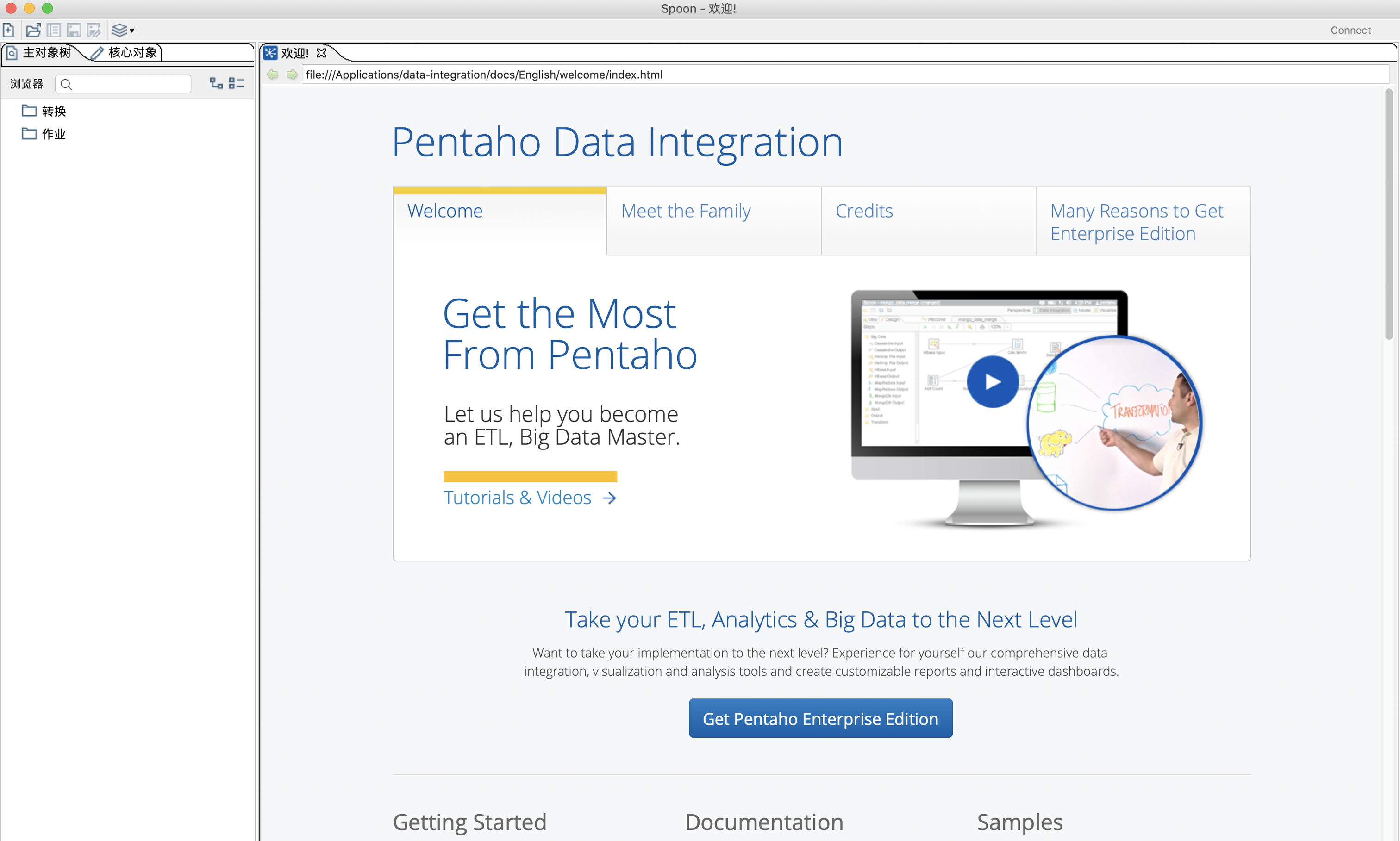Click the Documentation heading
Image resolution: width=1400 pixels, height=841 pixels.
764,822
